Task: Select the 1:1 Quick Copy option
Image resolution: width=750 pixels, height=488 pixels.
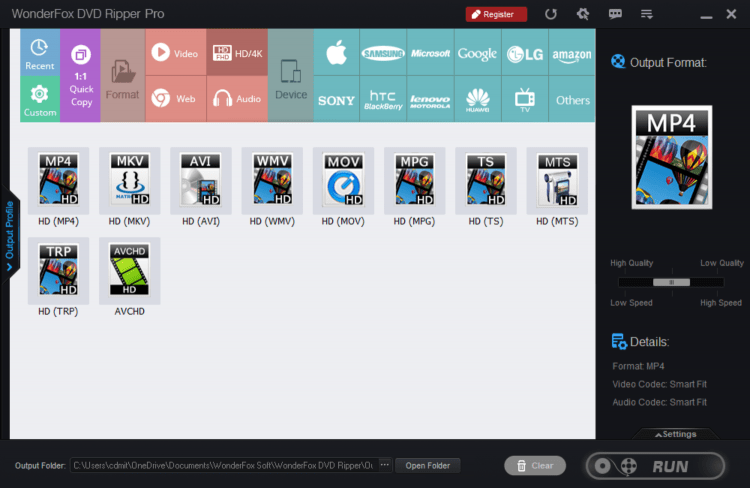Action: point(80,76)
